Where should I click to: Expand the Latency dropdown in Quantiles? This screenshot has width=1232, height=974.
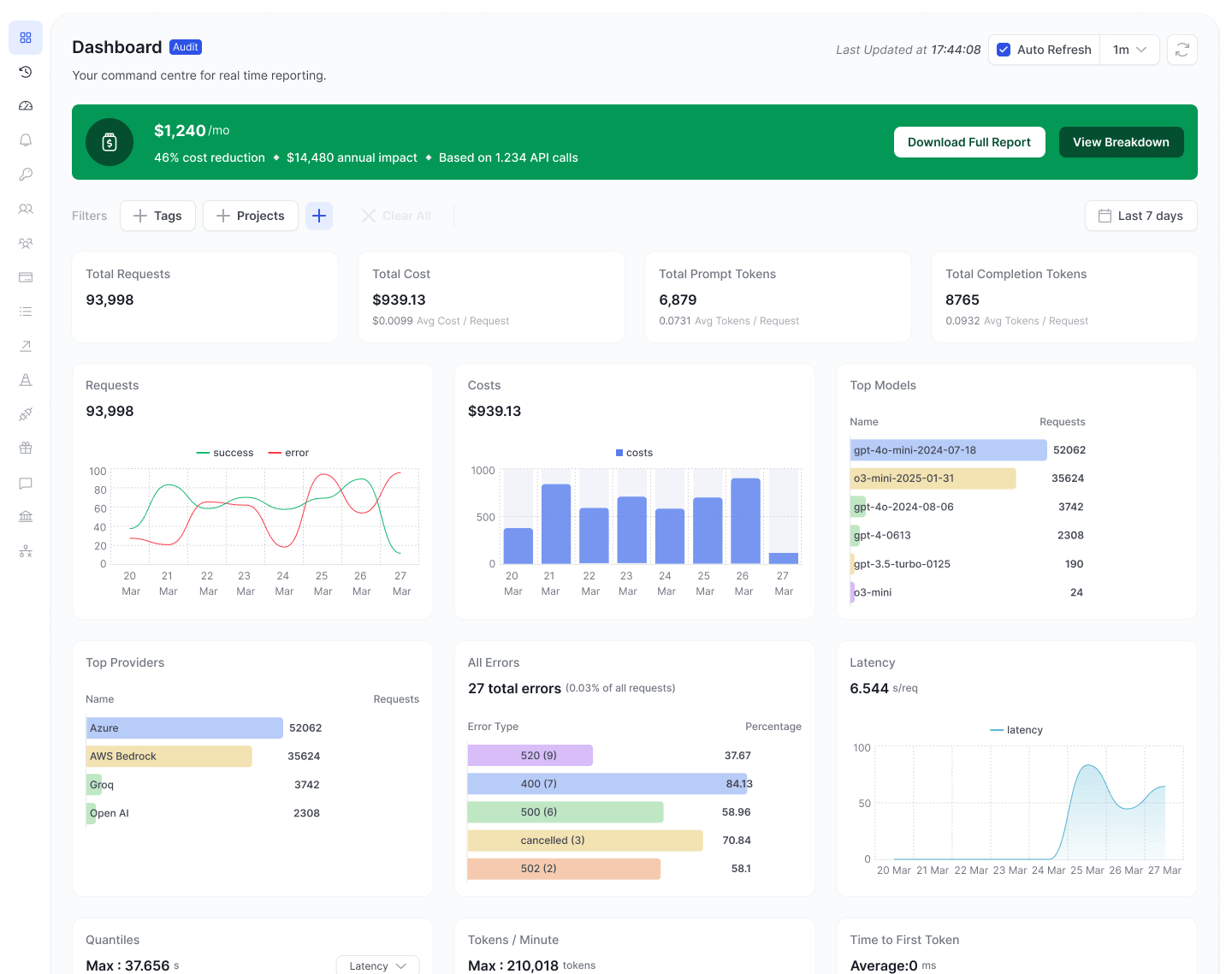[x=377, y=965]
